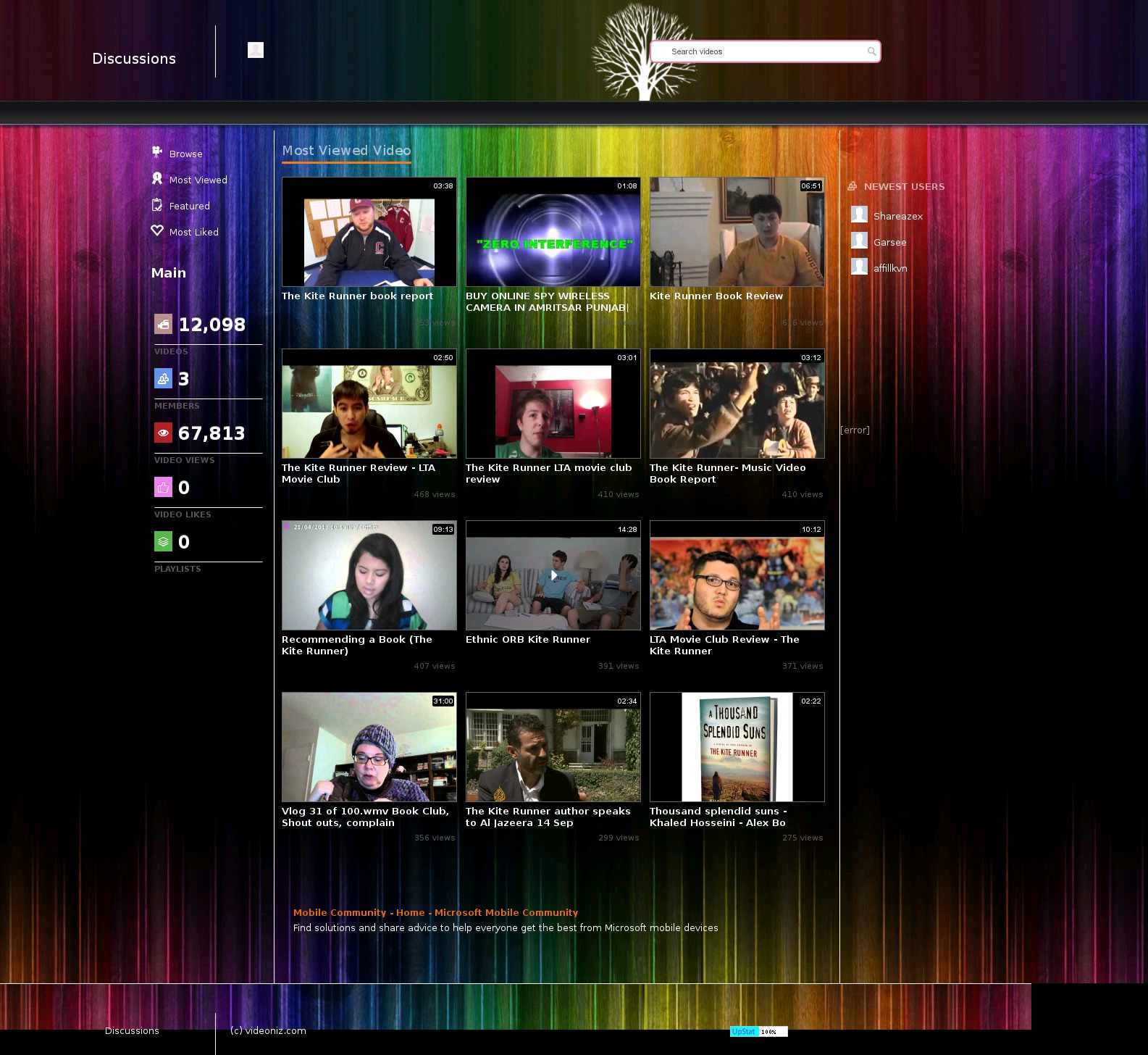Open the Discussions header link
1148x1055 pixels.
pyautogui.click(x=134, y=59)
